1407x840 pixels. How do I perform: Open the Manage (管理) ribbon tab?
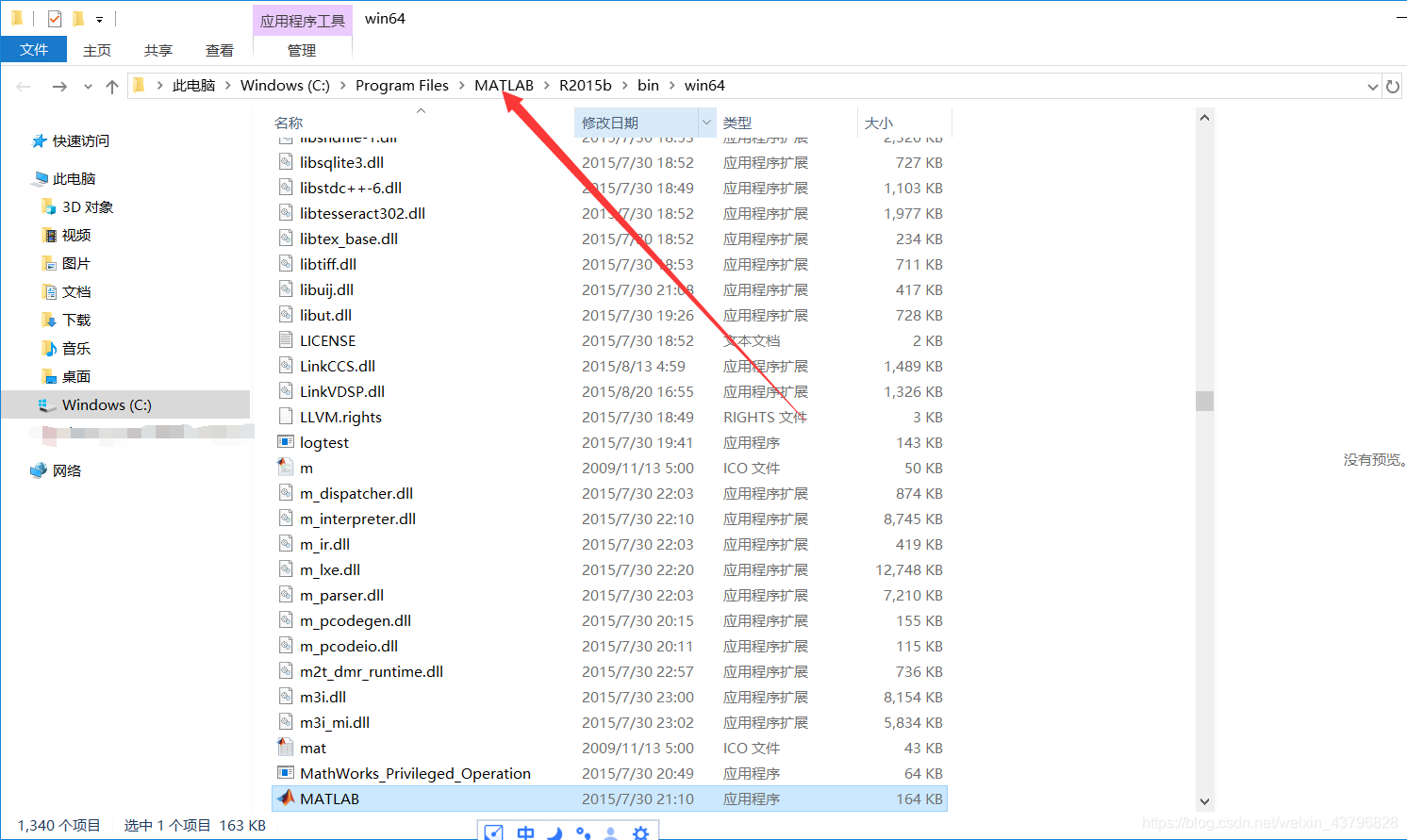(x=302, y=50)
